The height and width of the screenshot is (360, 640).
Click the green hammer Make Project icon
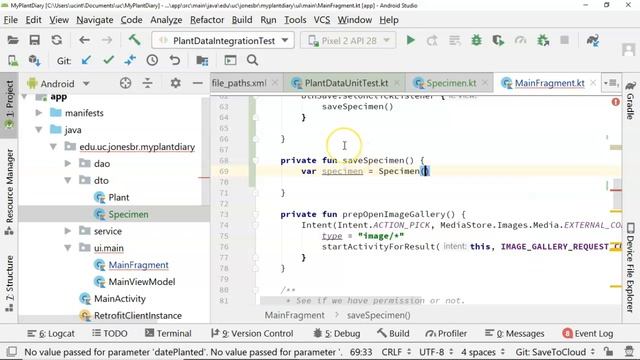135,40
